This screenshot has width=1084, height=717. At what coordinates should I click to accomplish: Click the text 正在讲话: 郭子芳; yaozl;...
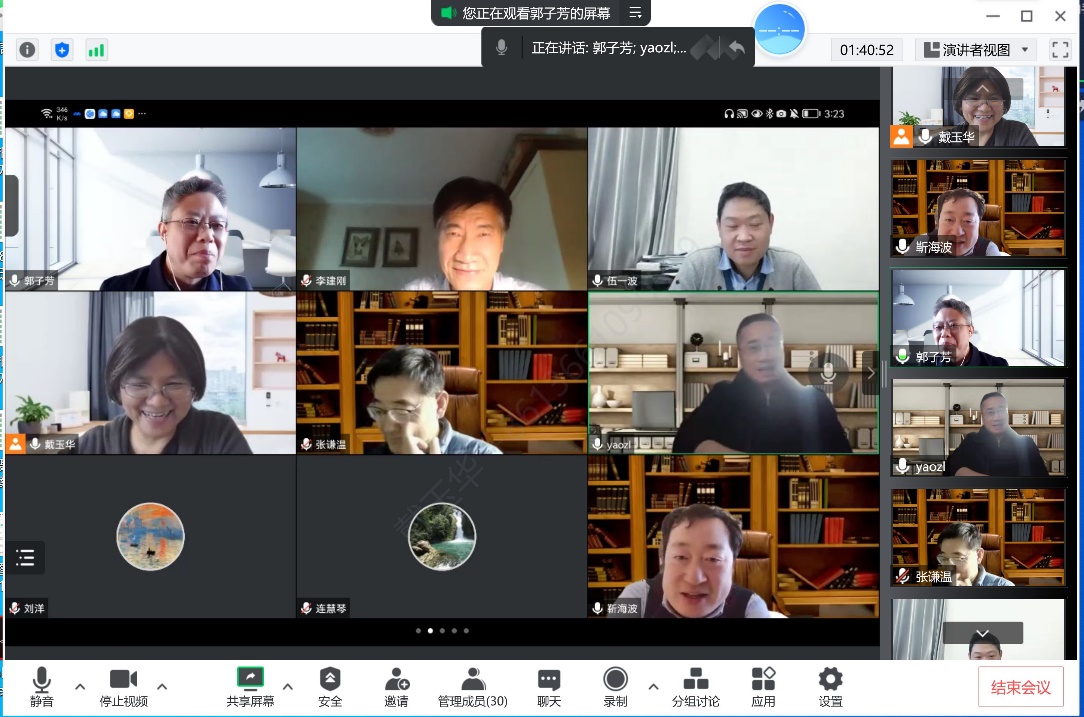609,48
